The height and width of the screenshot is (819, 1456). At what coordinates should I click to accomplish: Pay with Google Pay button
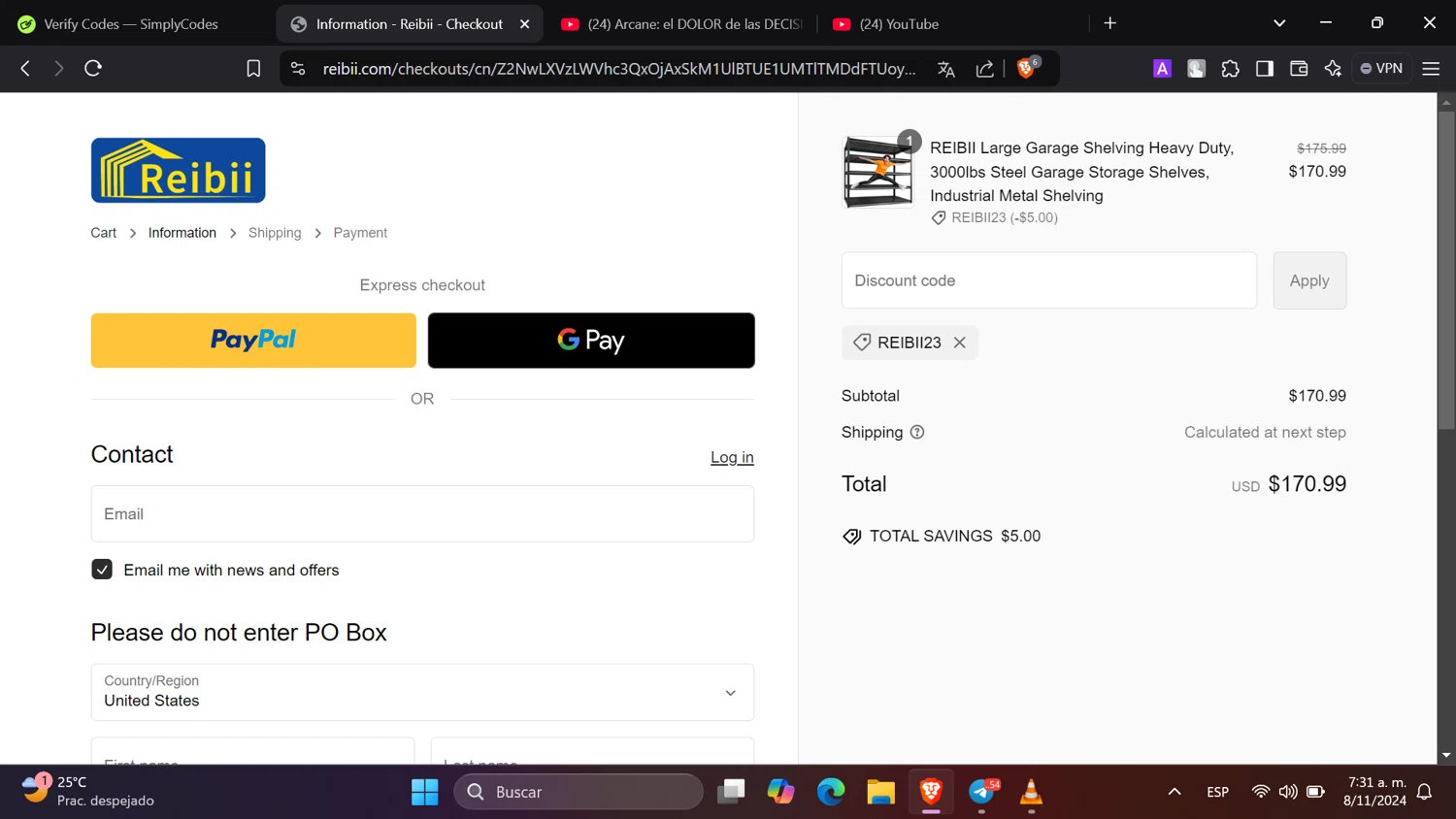click(591, 340)
